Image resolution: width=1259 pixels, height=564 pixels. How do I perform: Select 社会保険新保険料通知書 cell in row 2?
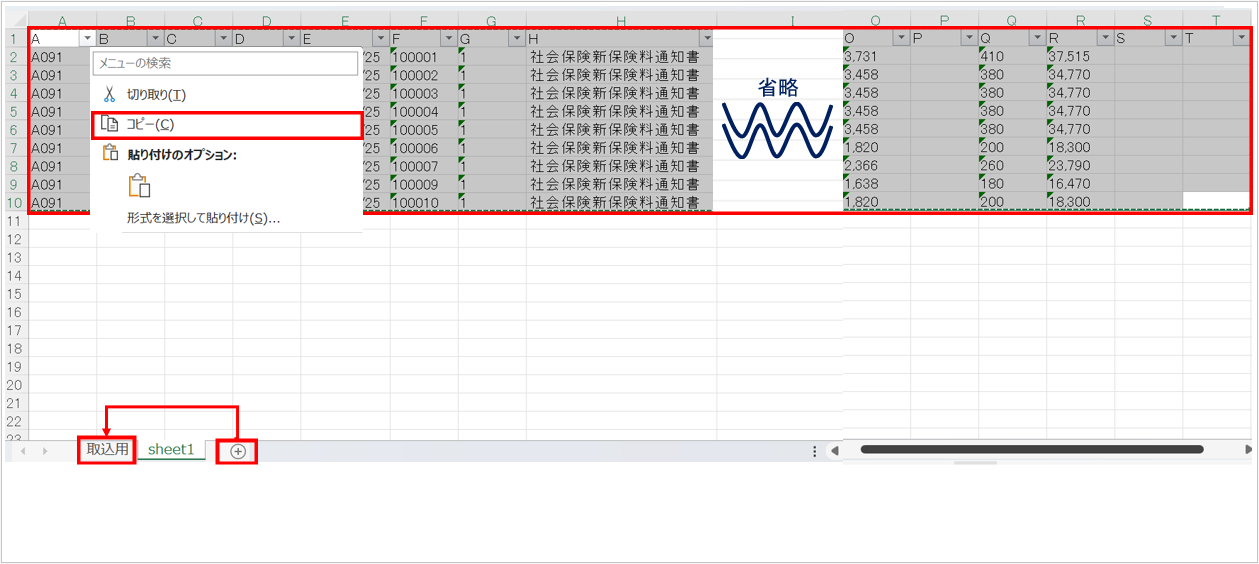[x=621, y=57]
